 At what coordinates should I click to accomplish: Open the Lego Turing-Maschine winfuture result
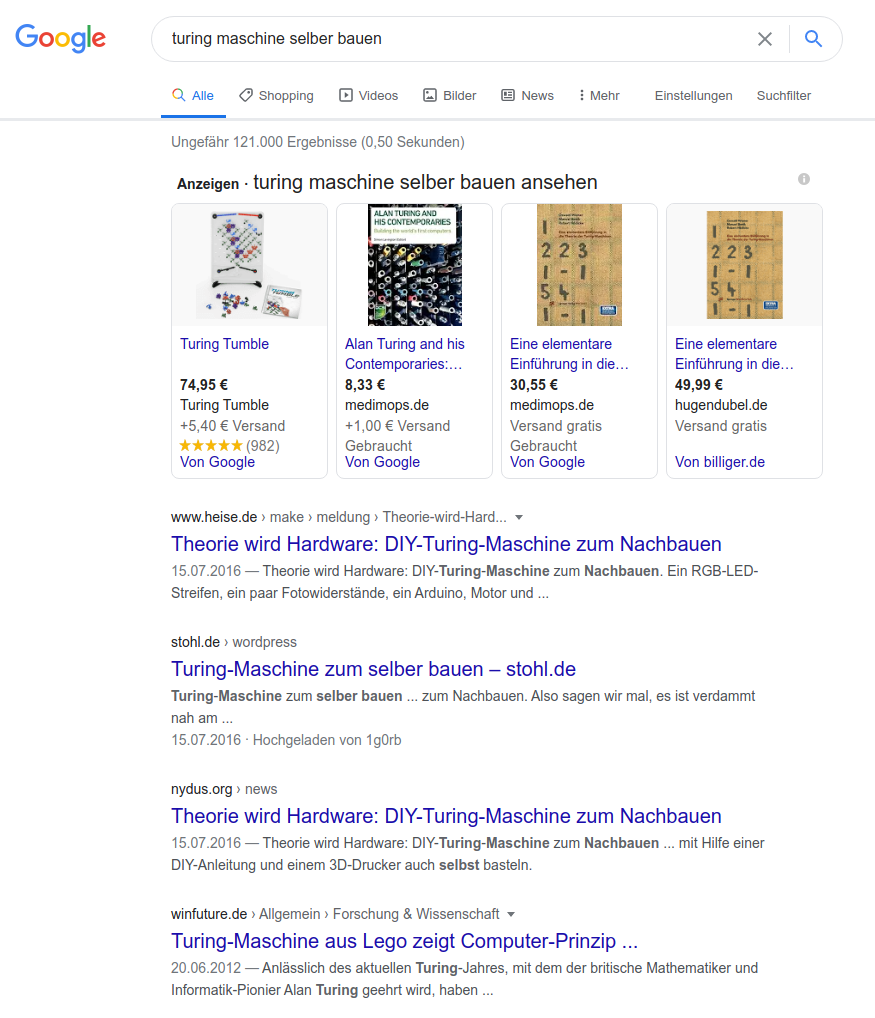(404, 941)
